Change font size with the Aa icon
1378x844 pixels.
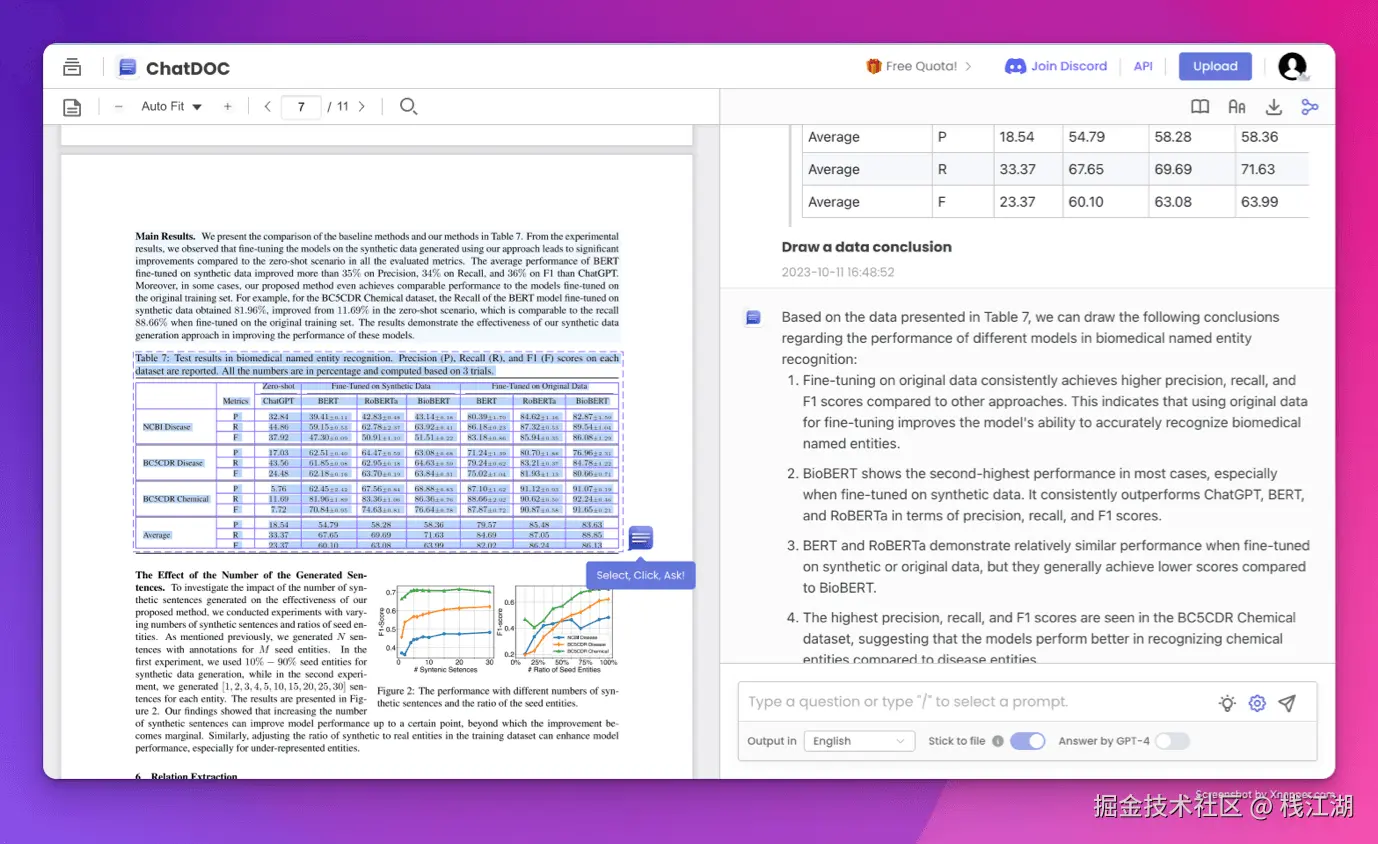1237,107
